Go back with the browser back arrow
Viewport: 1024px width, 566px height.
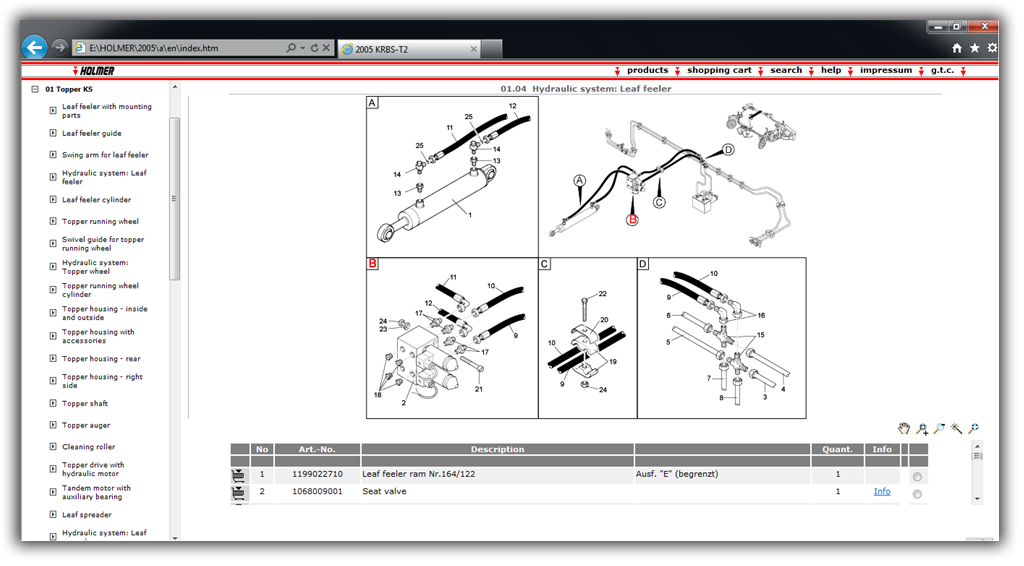pyautogui.click(x=34, y=47)
